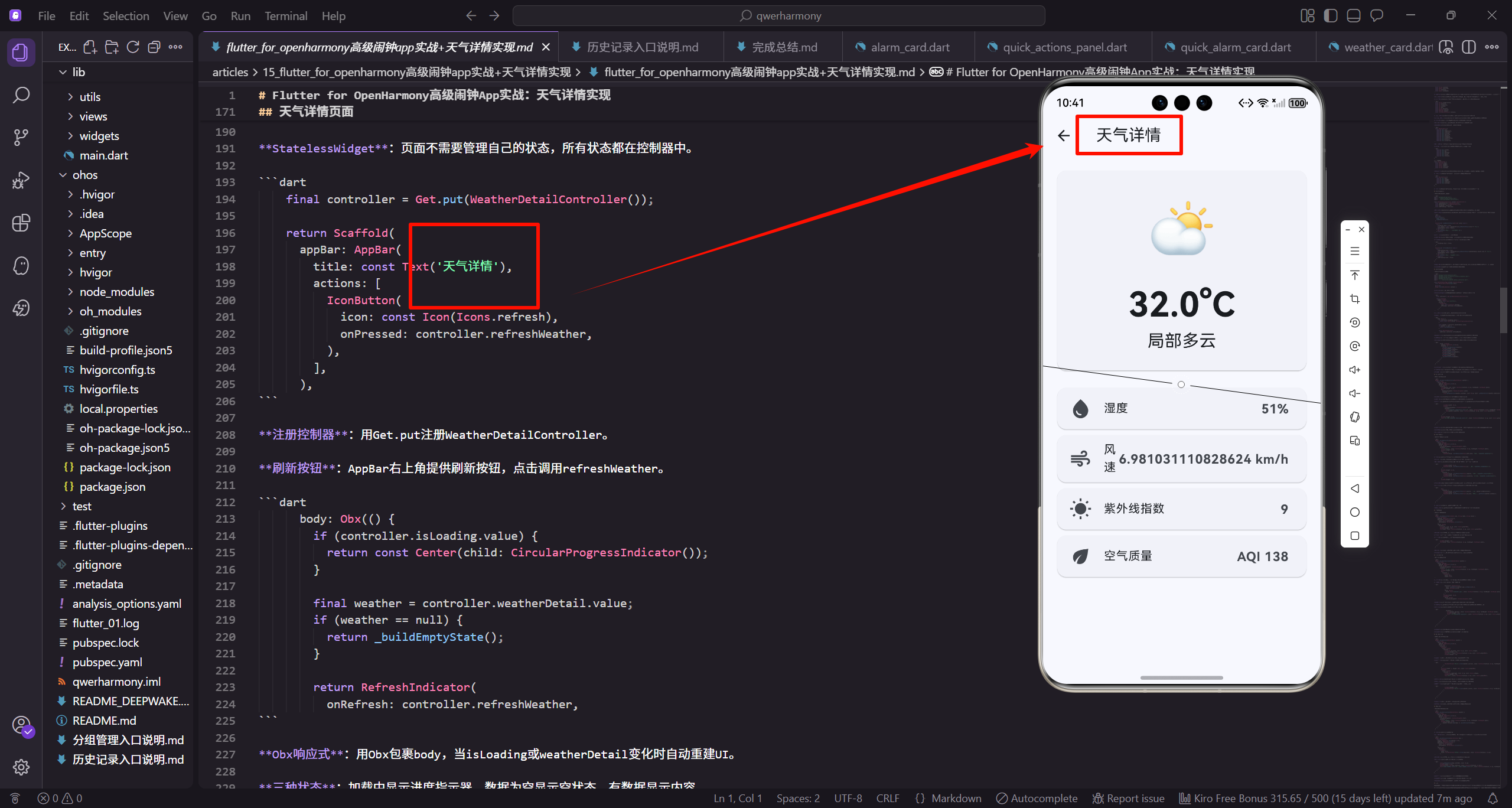Switch to alarm_card.dart tab
The image size is (1512, 808).
point(910,47)
